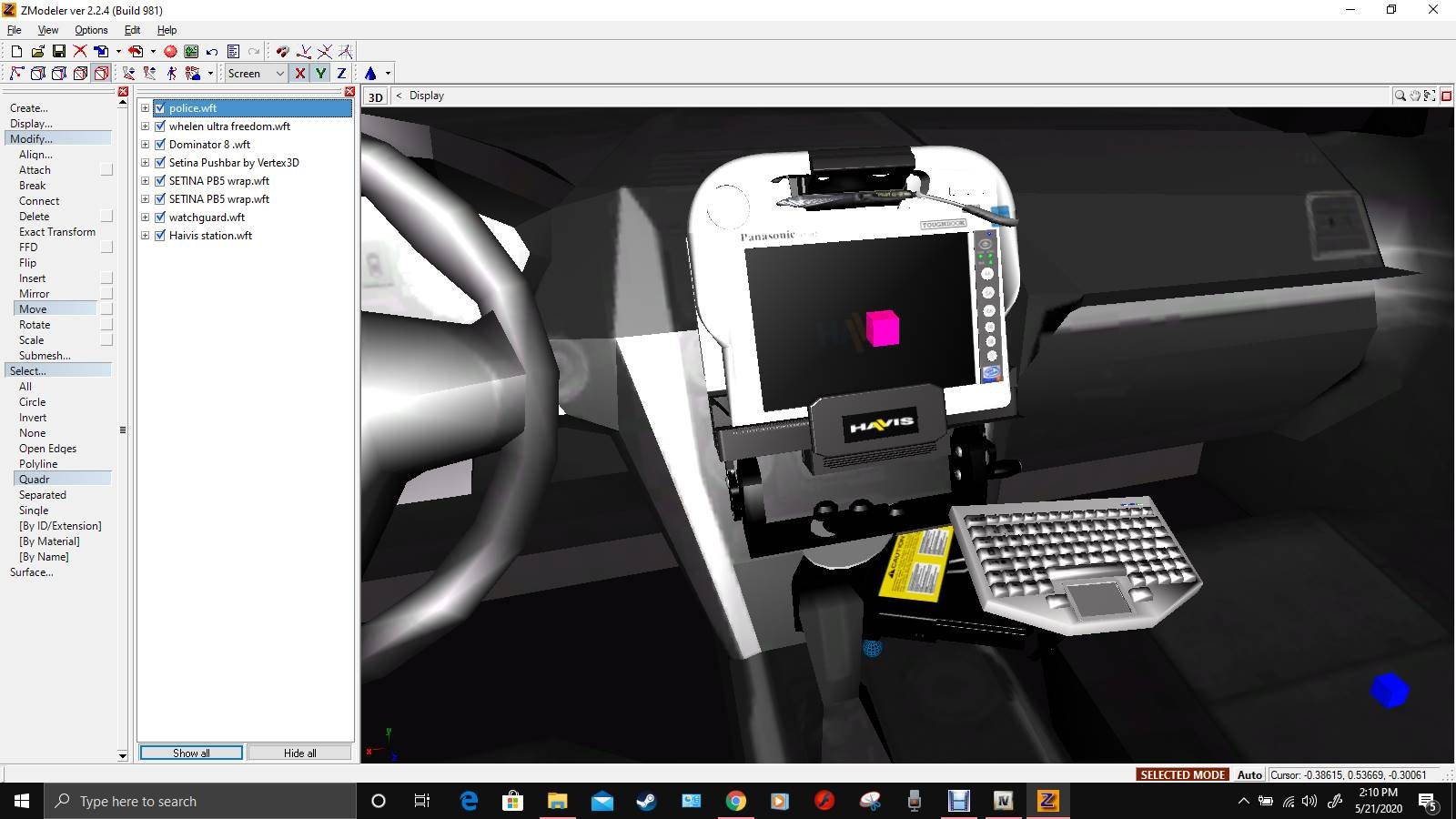Toggle the magnet snapping icon
The image size is (1456, 819).
click(x=282, y=52)
